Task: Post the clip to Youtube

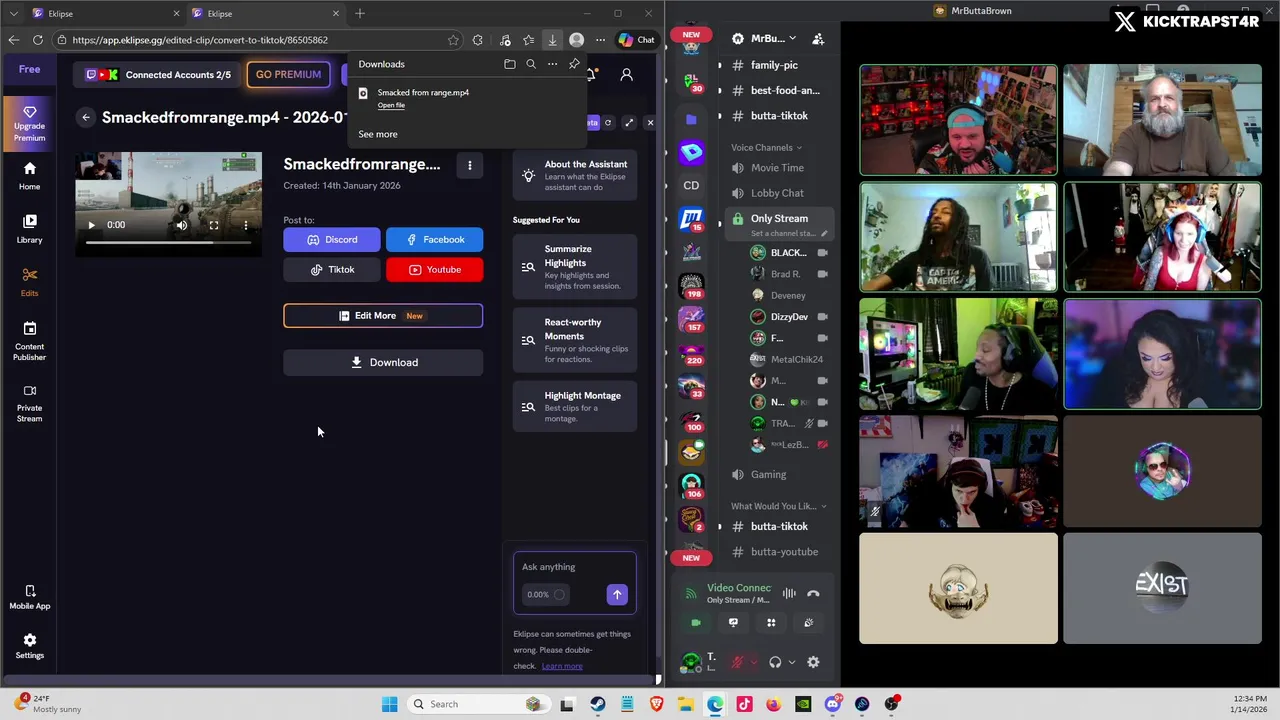Action: (x=434, y=269)
